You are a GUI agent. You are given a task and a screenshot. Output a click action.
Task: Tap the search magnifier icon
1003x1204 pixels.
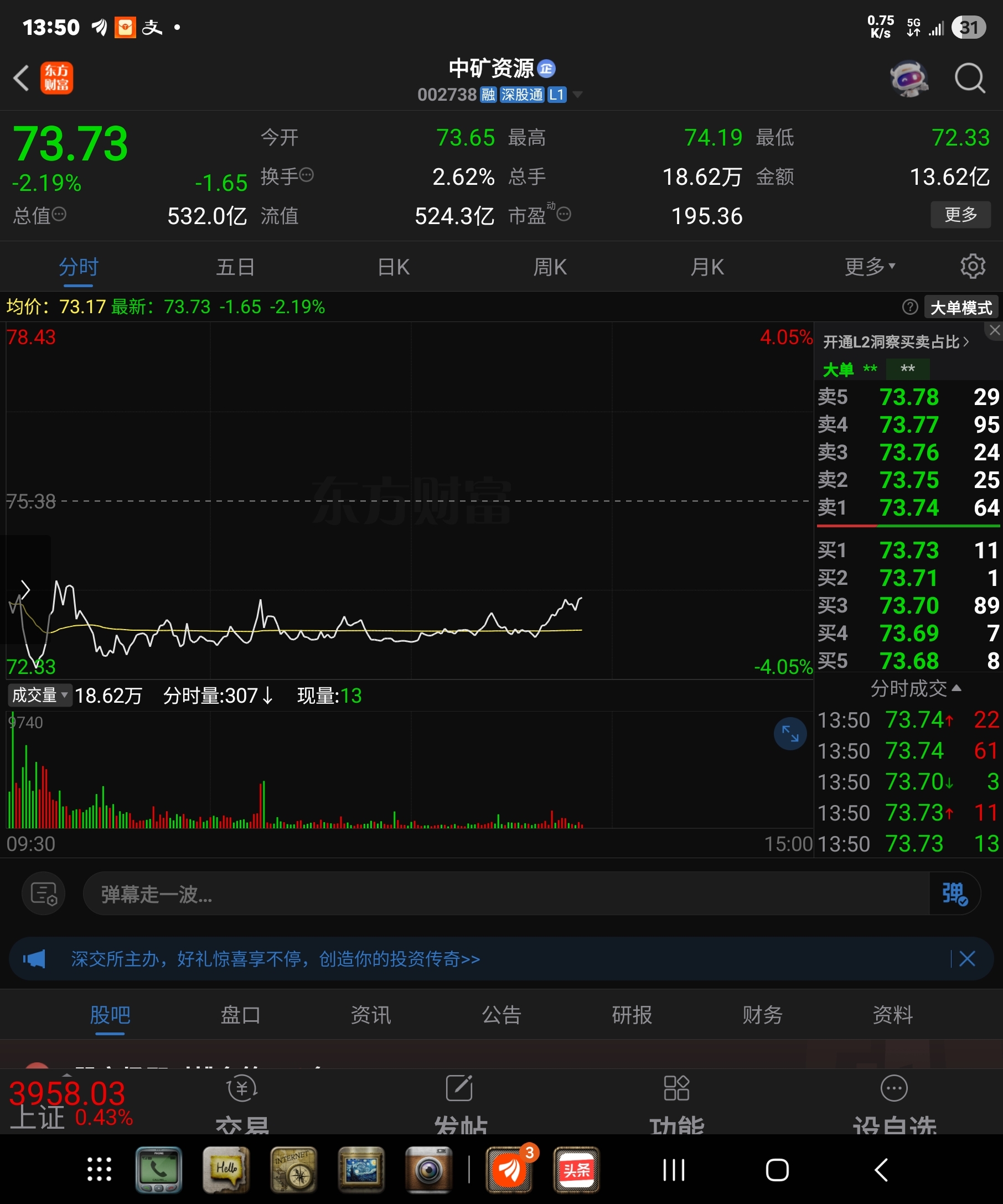[970, 78]
